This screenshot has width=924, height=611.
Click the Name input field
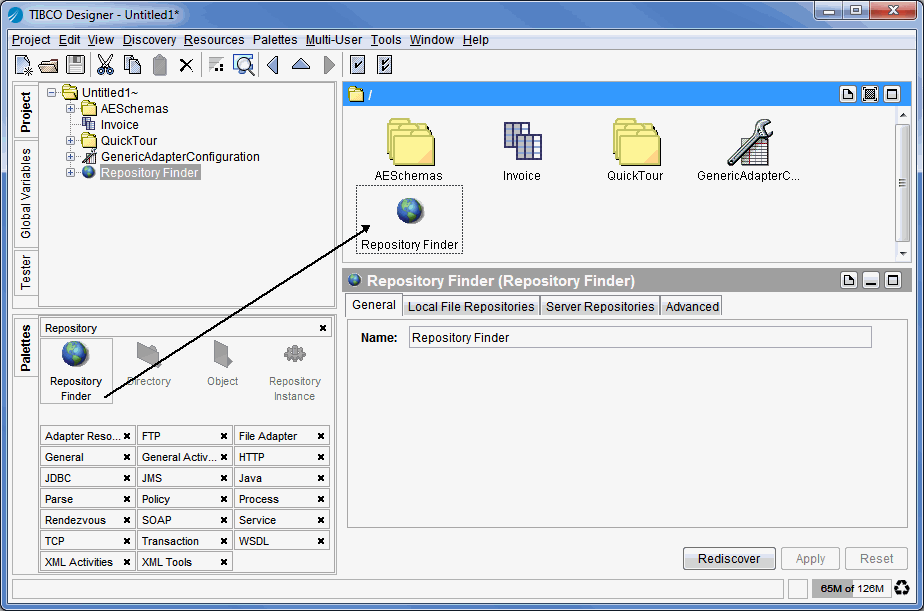640,338
